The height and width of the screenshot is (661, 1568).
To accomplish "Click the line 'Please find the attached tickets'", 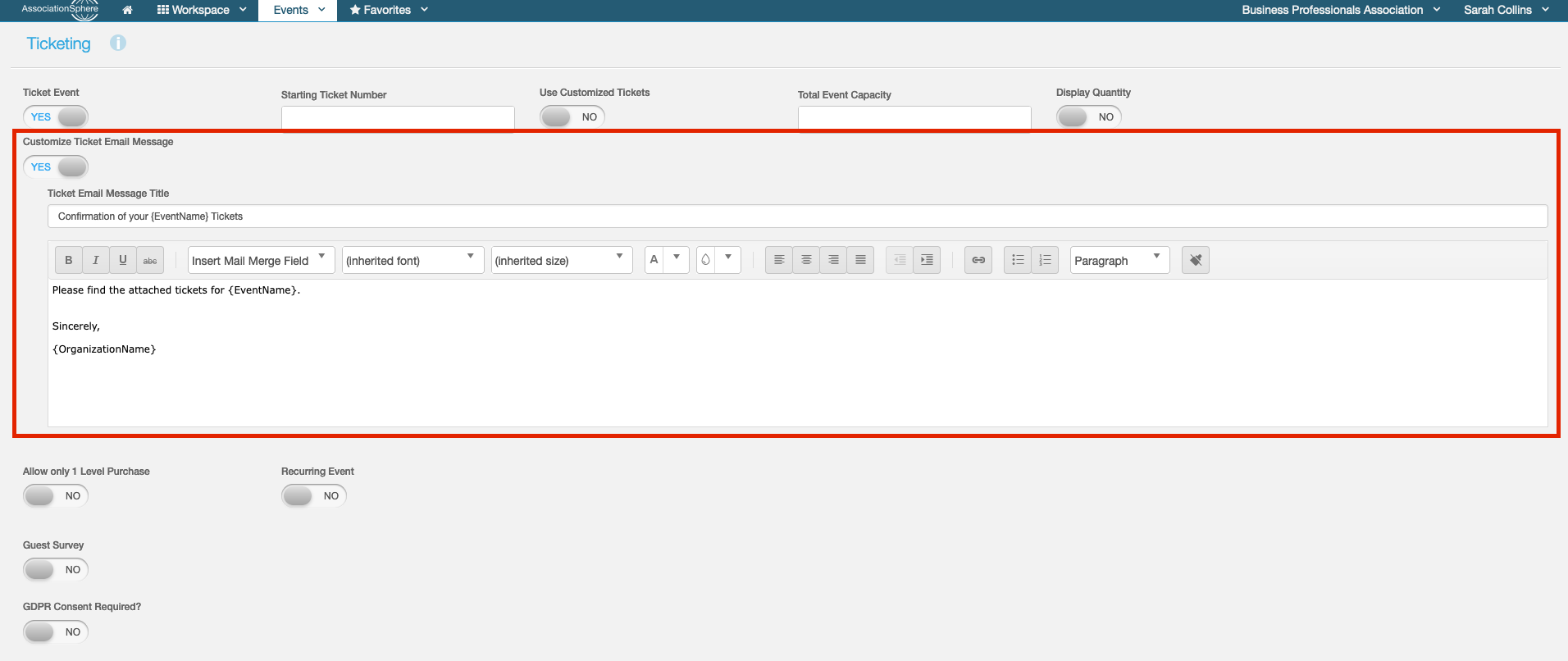I will 176,290.
